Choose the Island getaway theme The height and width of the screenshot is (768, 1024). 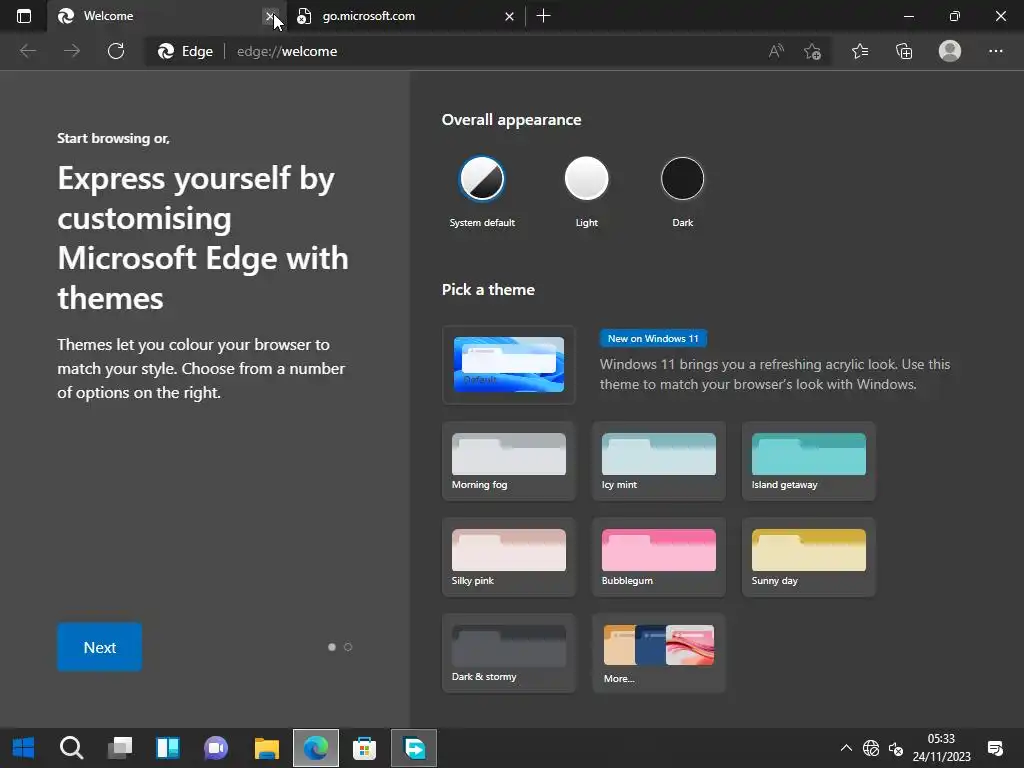click(x=808, y=461)
